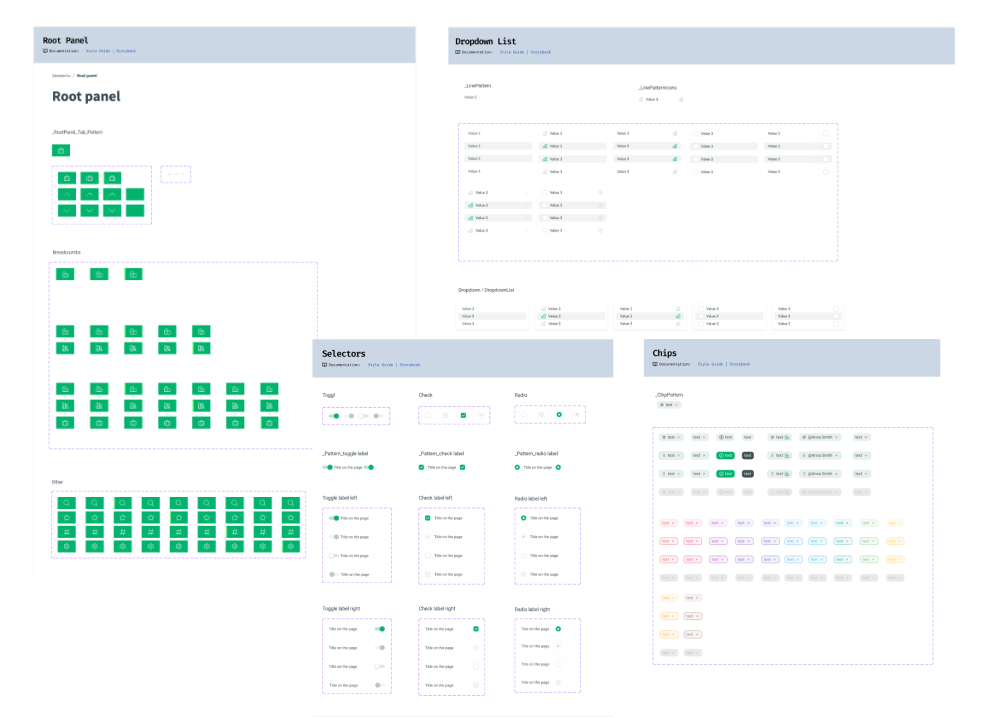The image size is (1000, 717).
Task: Select the green radio button under Radio
Action: pos(559,414)
